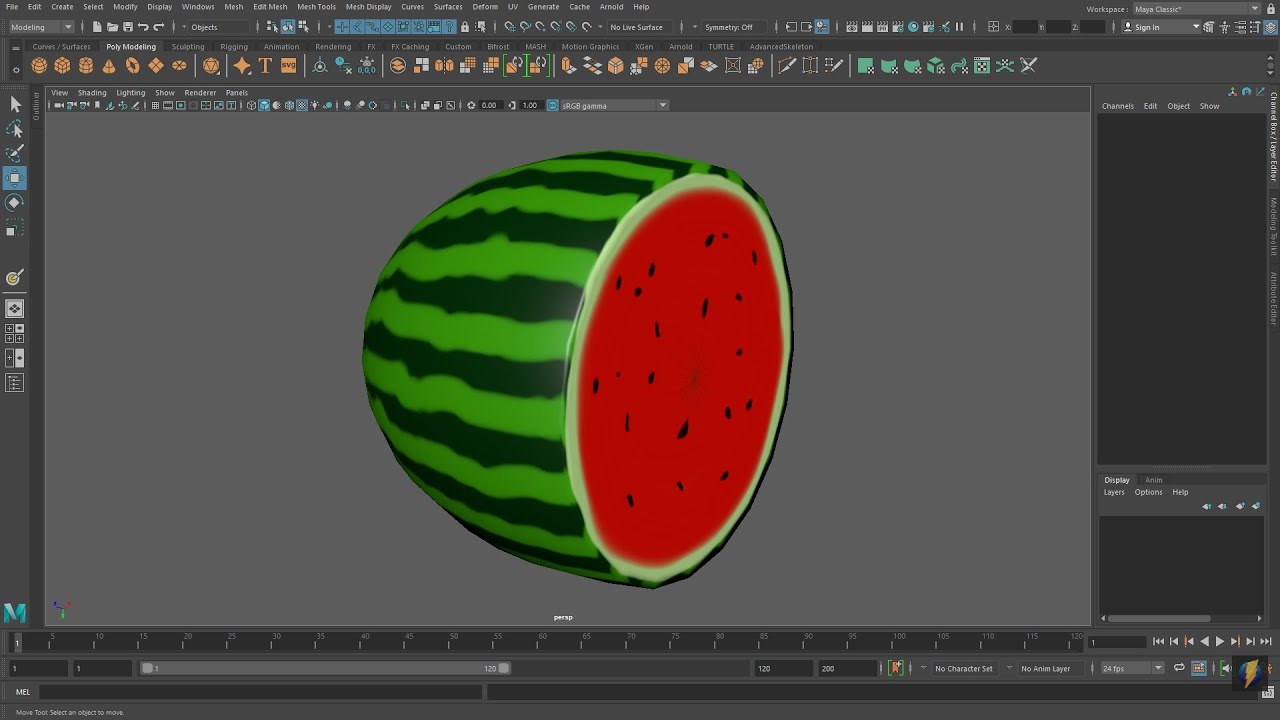This screenshot has width=1280, height=720.
Task: Create a polygon plane from the shelf
Action: click(156, 66)
